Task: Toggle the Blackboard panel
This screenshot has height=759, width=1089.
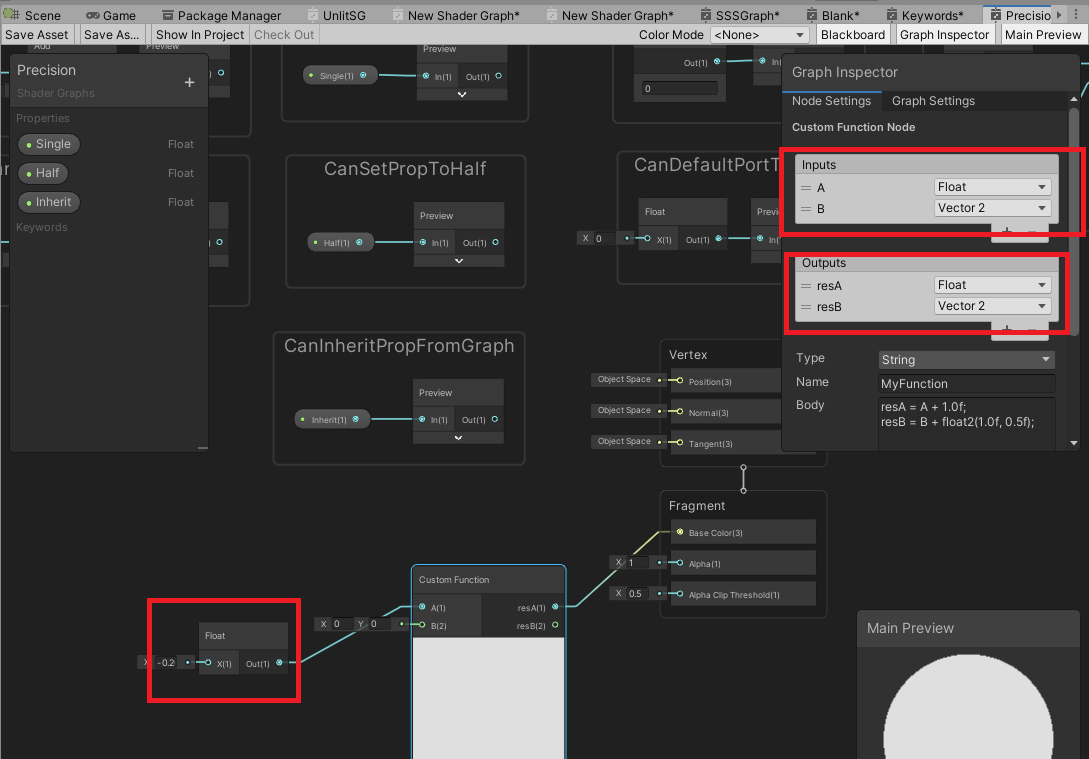Action: point(853,35)
